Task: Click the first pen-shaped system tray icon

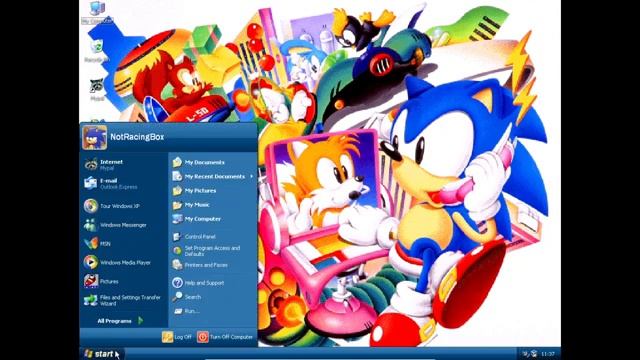Action: point(526,354)
